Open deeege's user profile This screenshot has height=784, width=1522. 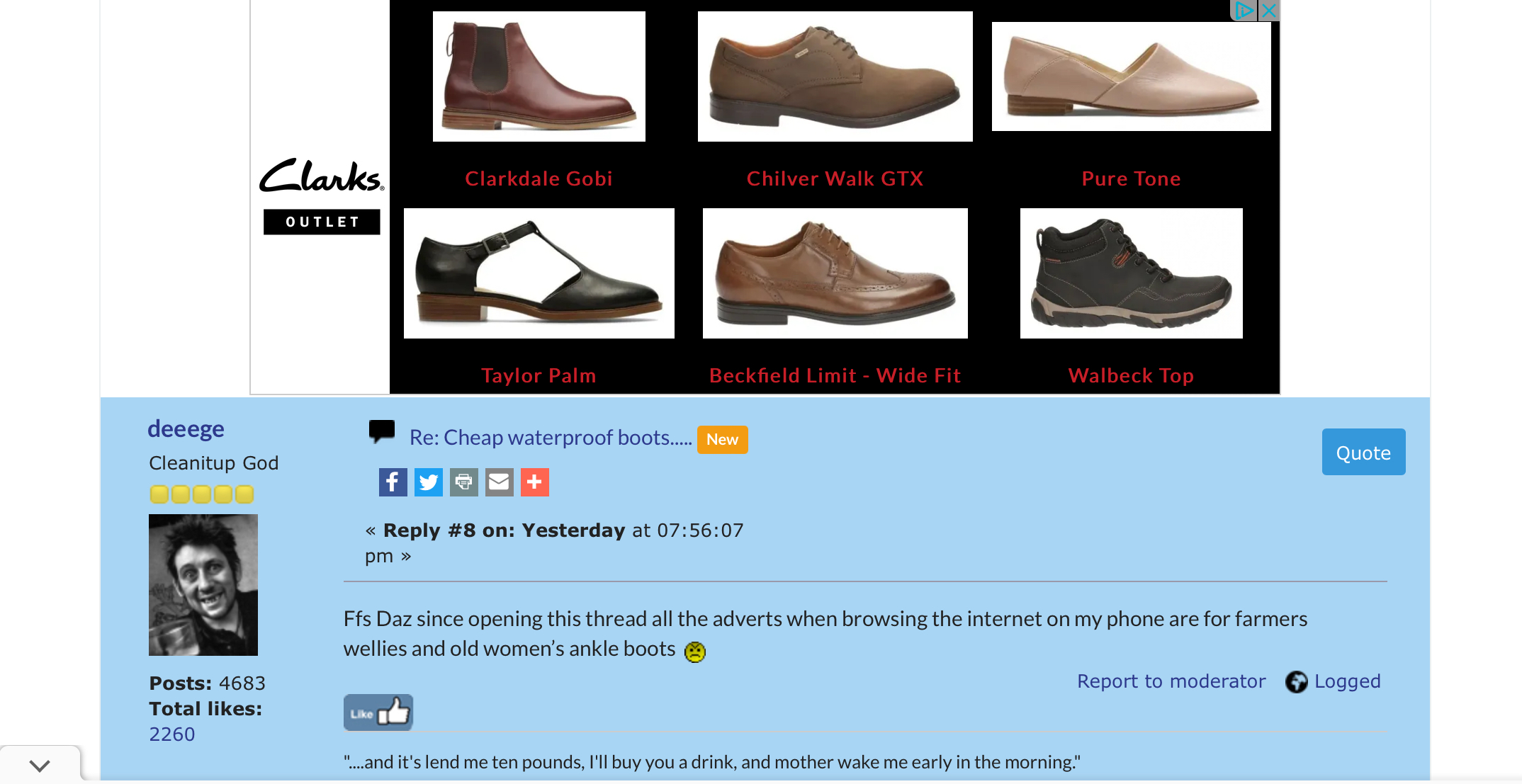click(186, 428)
